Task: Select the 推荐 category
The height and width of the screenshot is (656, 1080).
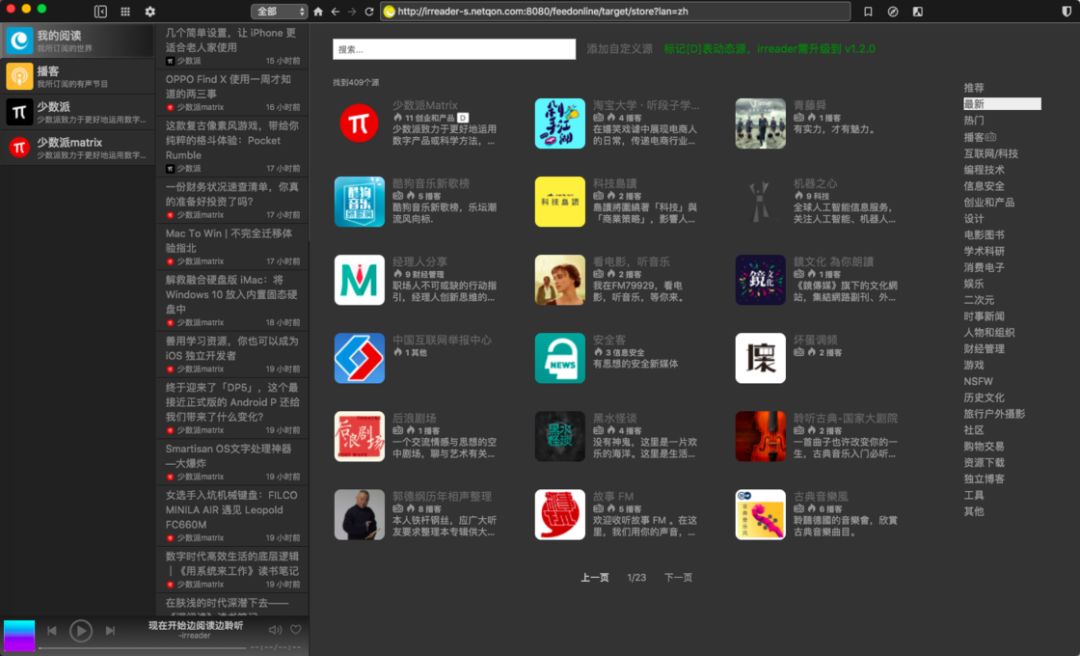Action: 974,88
